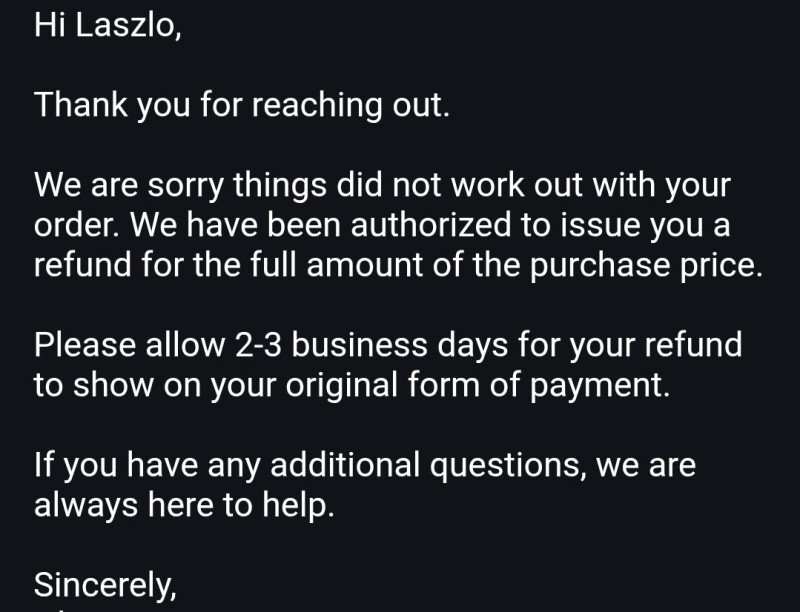Screen dimensions: 800x612
Task: Click the words "purchase price."
Action: 657,266
